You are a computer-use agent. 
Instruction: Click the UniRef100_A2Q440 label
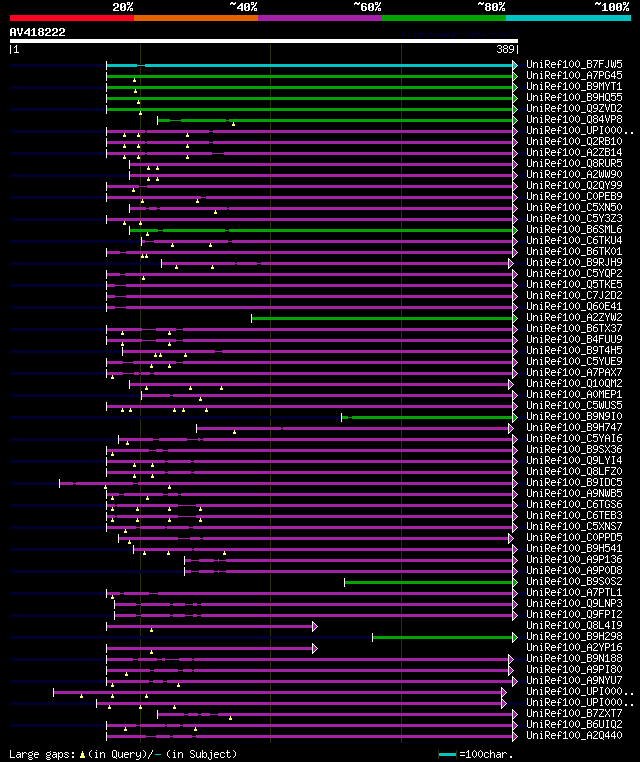(x=574, y=735)
